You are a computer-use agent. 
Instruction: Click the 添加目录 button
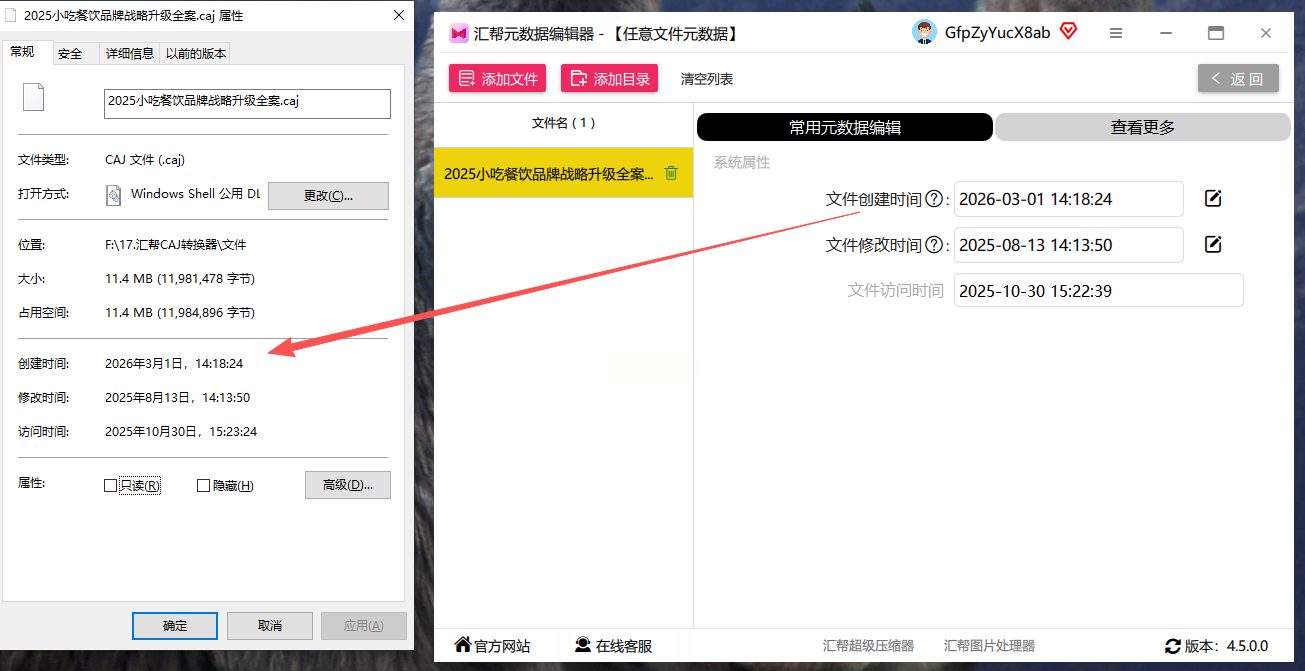[609, 79]
